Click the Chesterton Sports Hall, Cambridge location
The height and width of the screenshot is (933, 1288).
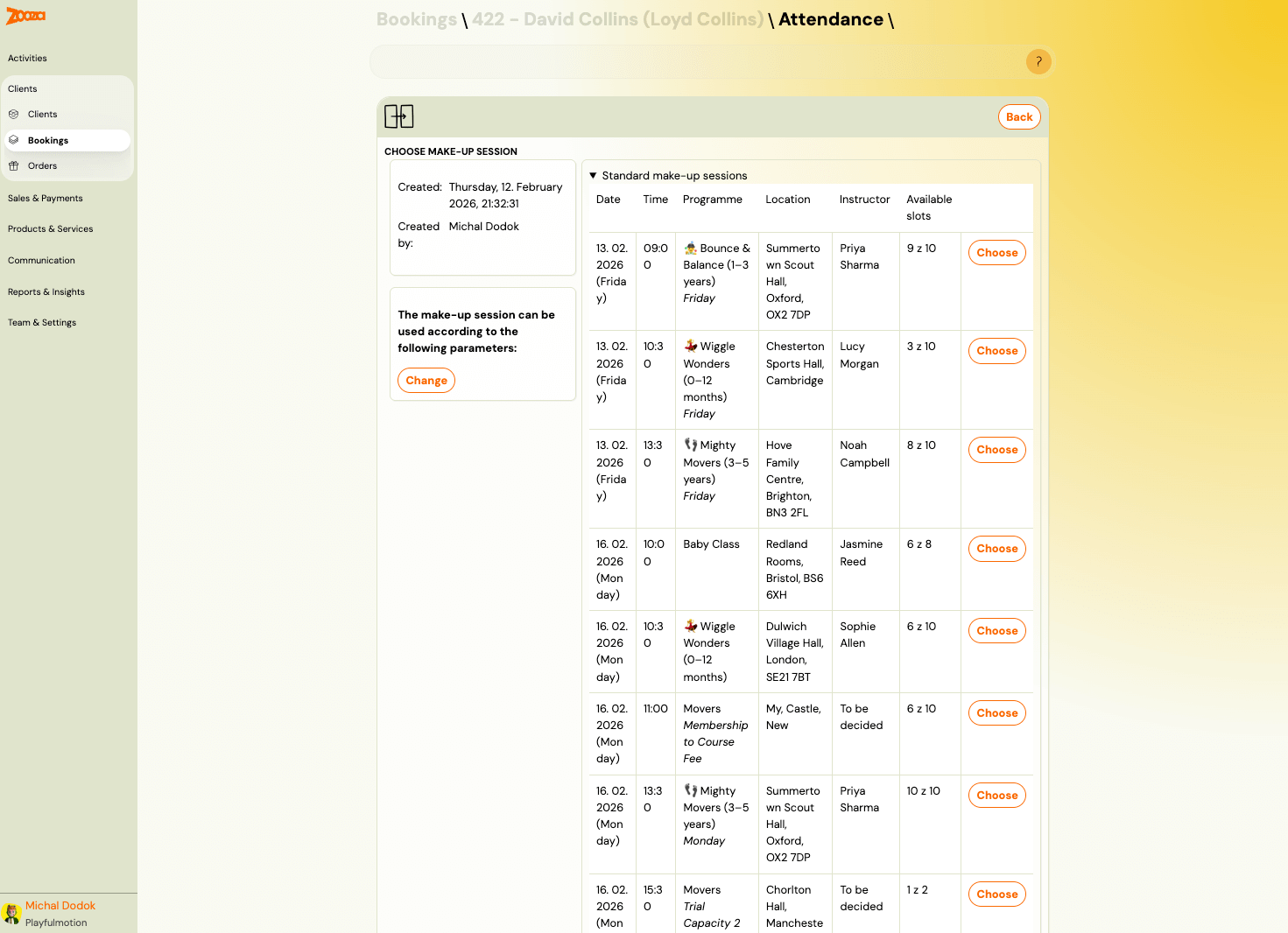coord(795,363)
